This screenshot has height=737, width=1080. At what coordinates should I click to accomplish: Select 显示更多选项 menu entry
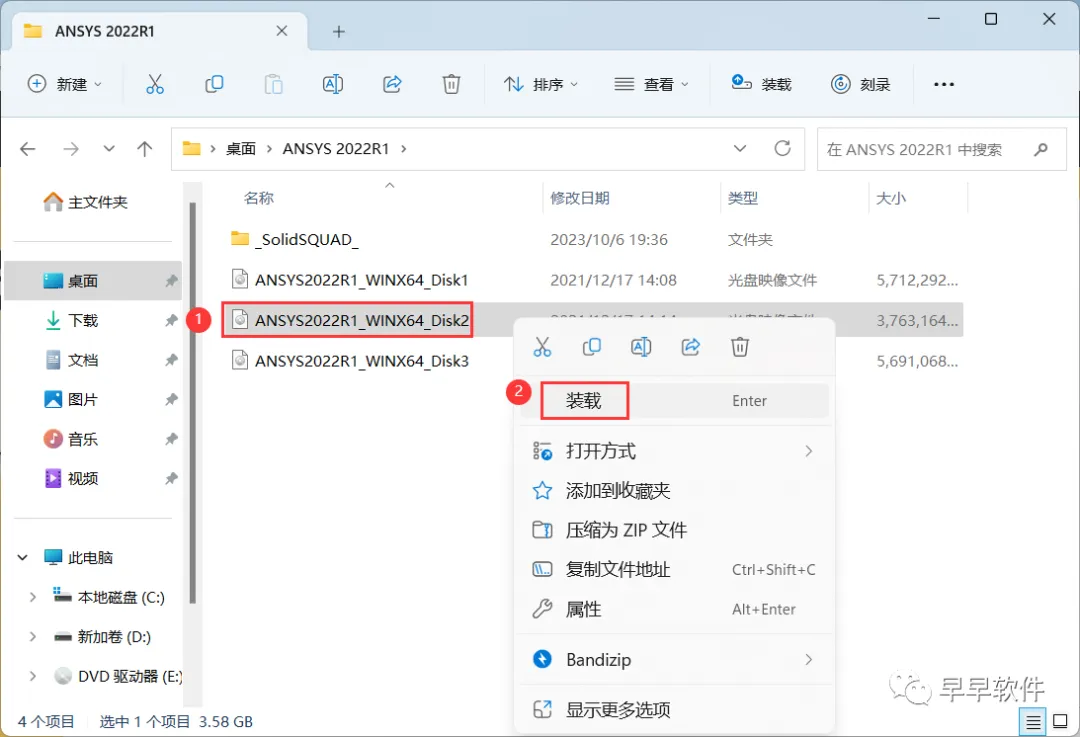point(674,709)
